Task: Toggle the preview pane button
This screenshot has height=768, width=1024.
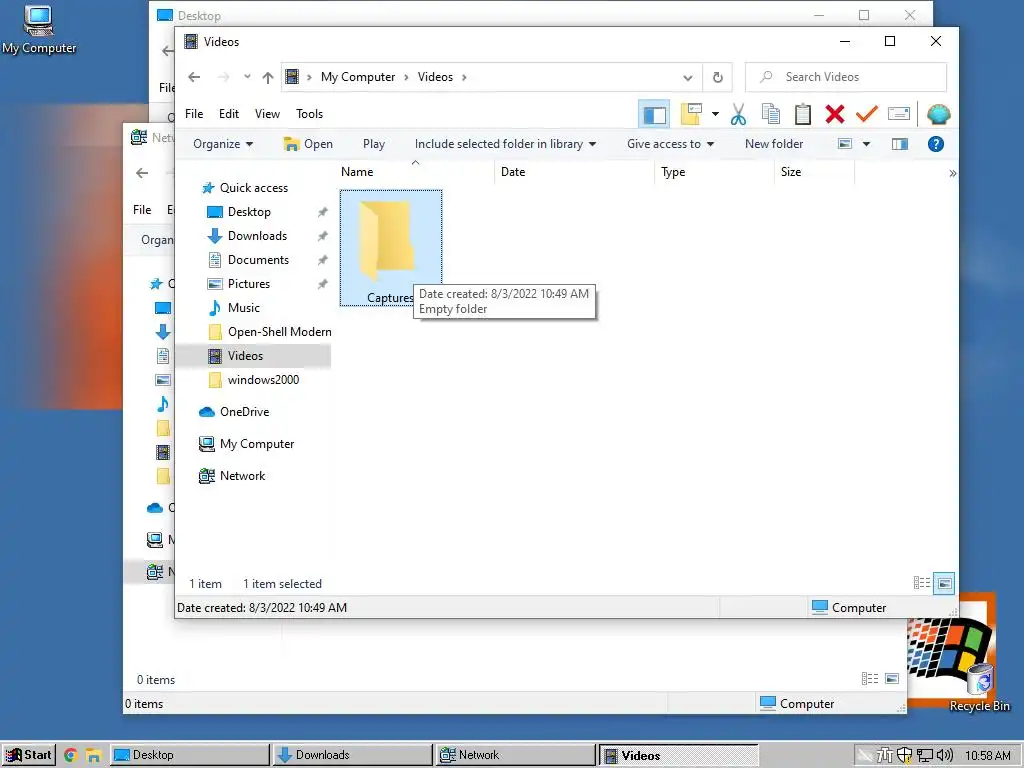Action: [899, 144]
